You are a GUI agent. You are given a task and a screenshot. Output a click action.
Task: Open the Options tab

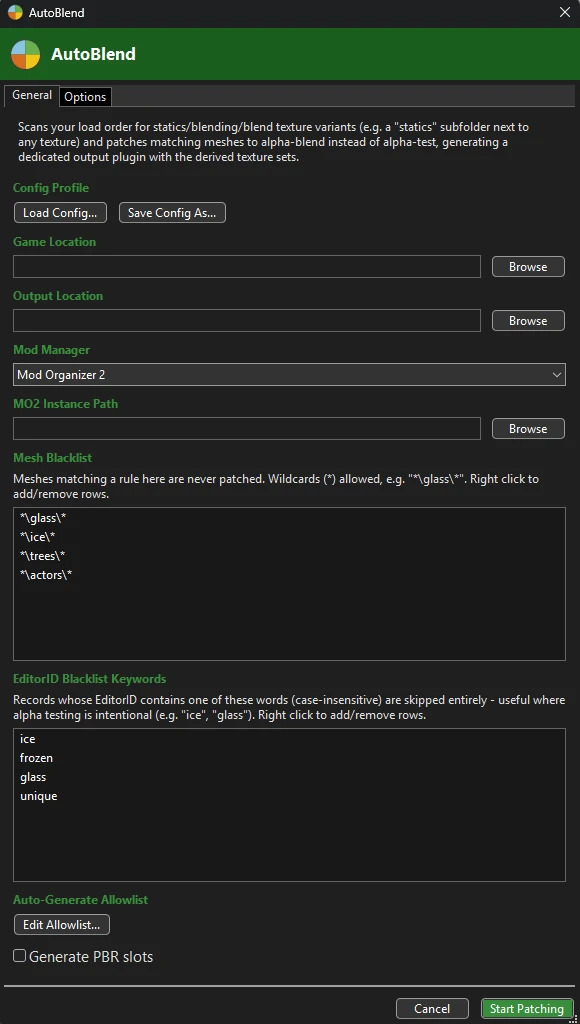pyautogui.click(x=85, y=97)
